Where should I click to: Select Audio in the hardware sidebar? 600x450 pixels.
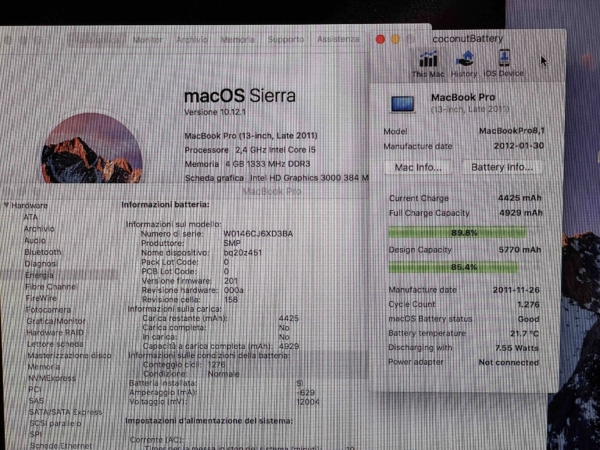(x=35, y=241)
